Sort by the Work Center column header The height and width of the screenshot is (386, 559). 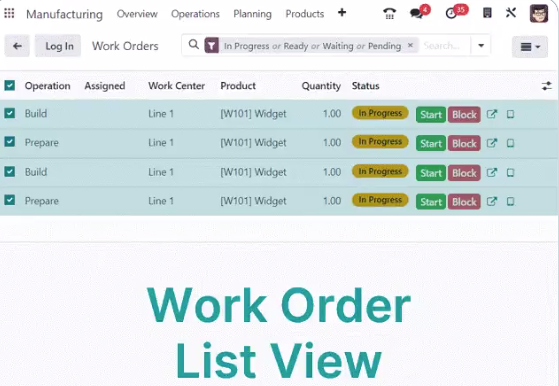tap(176, 86)
